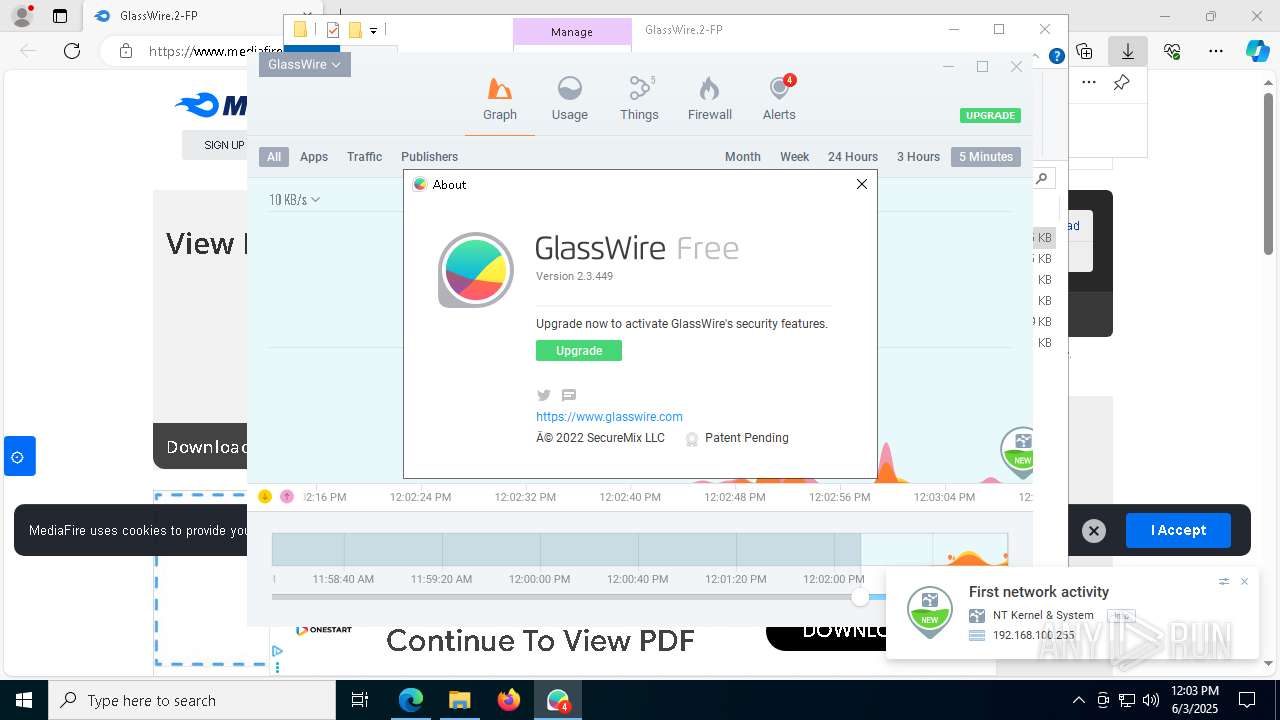Close the About dialog
1280x720 pixels.
pyautogui.click(x=862, y=184)
